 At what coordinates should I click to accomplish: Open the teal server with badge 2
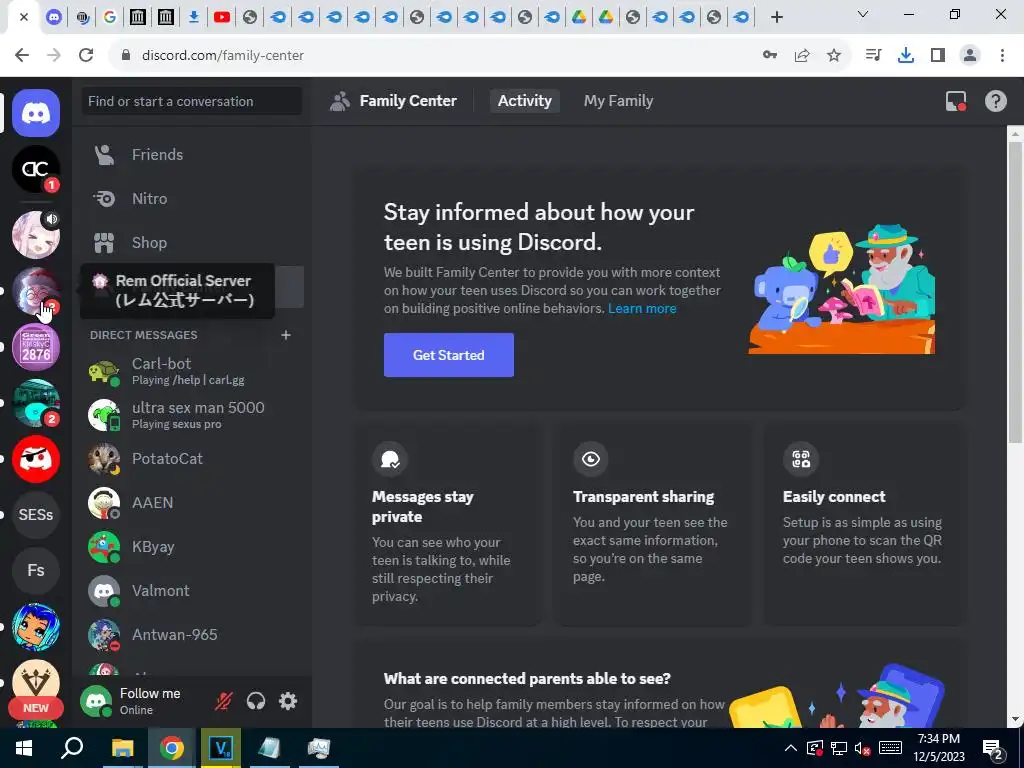pyautogui.click(x=36, y=403)
